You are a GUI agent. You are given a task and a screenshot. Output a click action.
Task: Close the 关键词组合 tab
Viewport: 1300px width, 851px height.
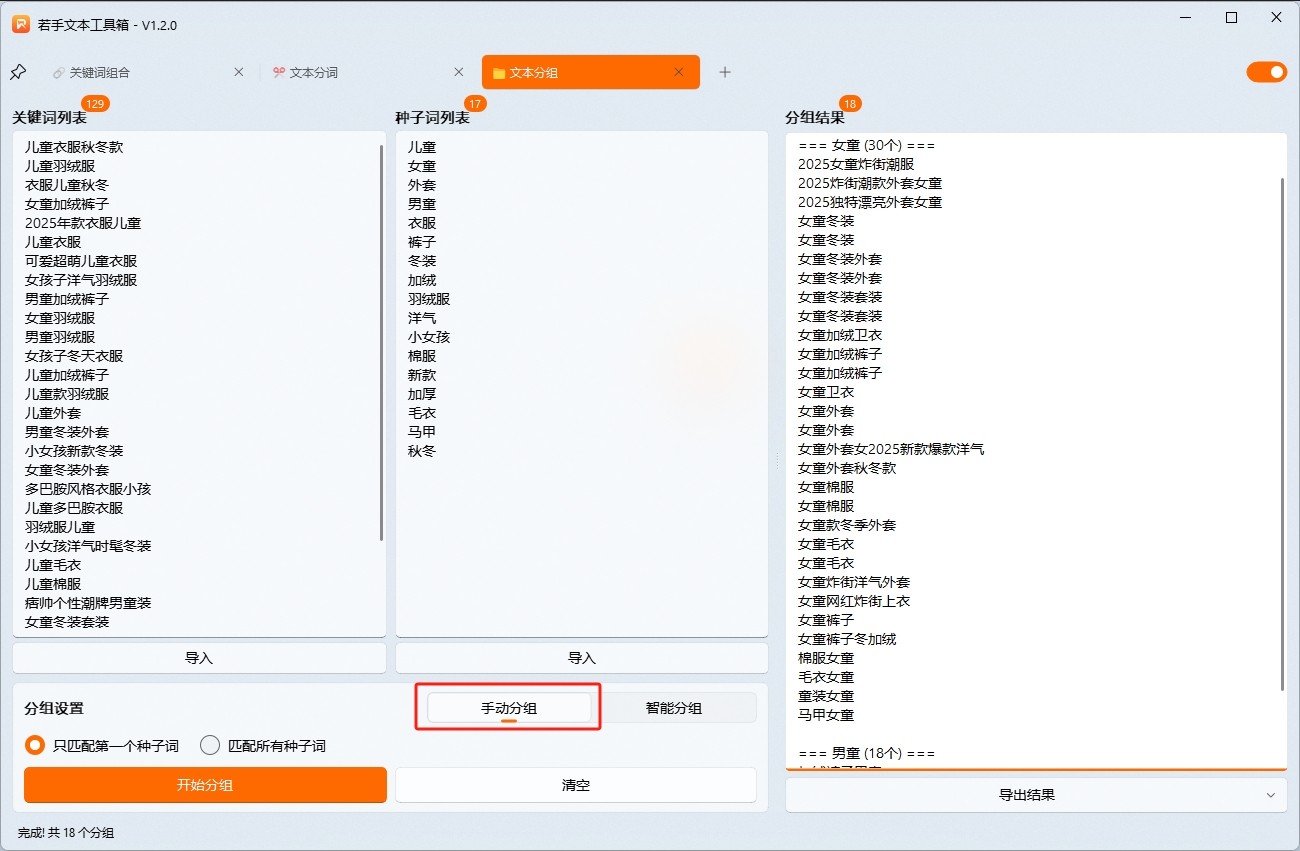click(x=237, y=72)
